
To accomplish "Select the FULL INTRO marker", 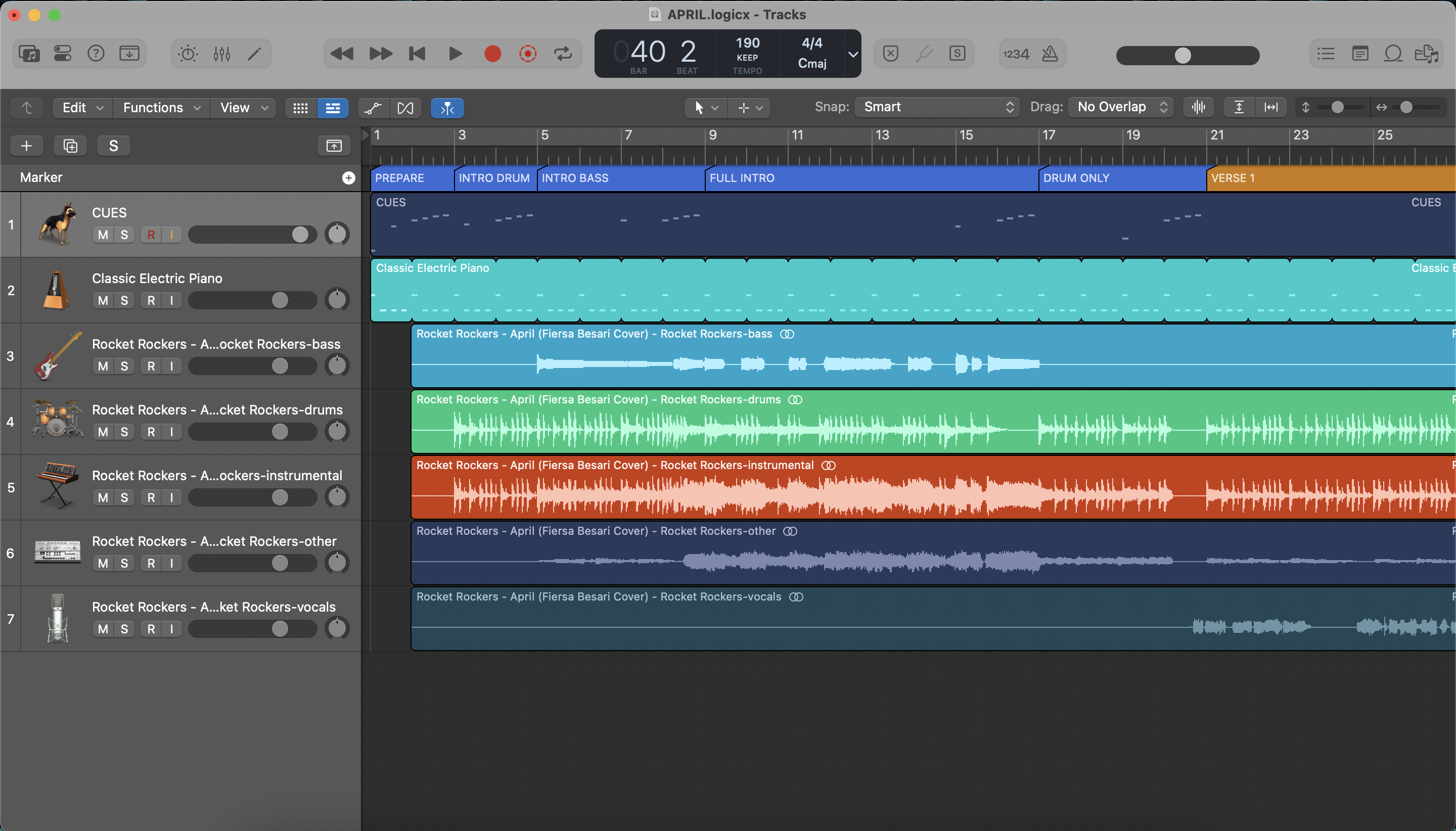I will coord(872,178).
